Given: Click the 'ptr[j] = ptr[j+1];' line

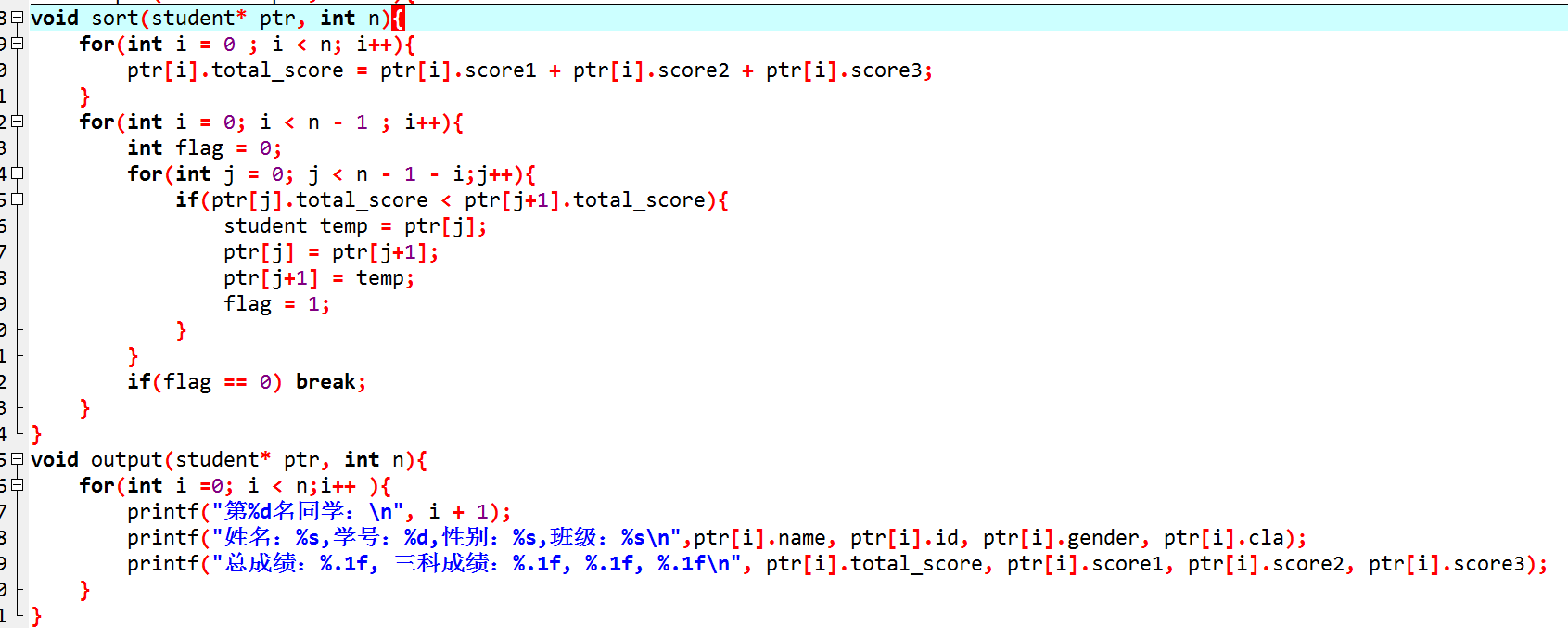Looking at the screenshot, I should click(331, 251).
